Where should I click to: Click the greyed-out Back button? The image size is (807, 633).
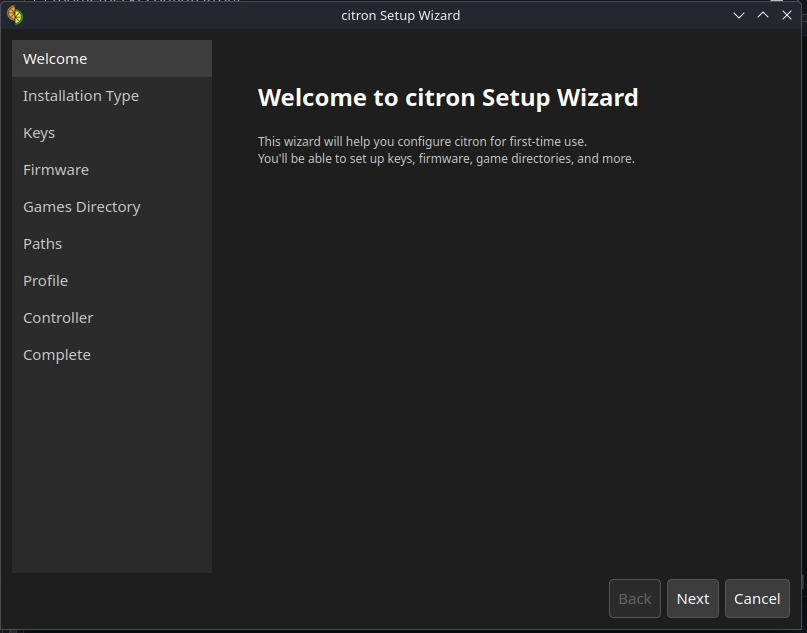(635, 599)
